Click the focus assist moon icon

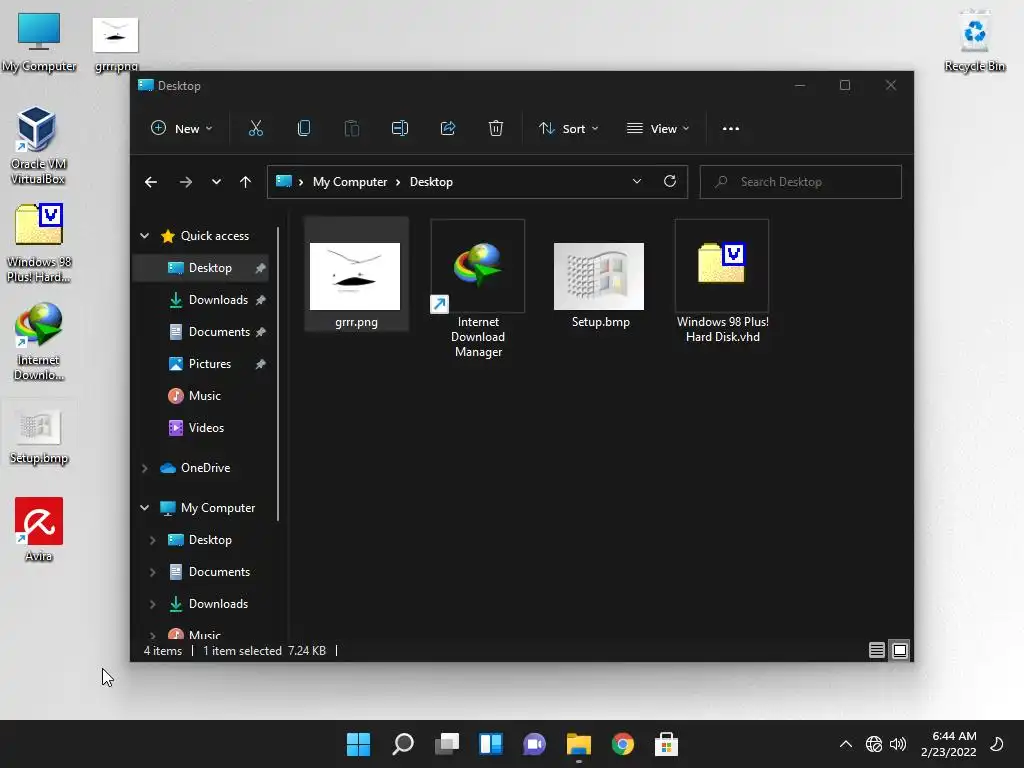point(997,744)
